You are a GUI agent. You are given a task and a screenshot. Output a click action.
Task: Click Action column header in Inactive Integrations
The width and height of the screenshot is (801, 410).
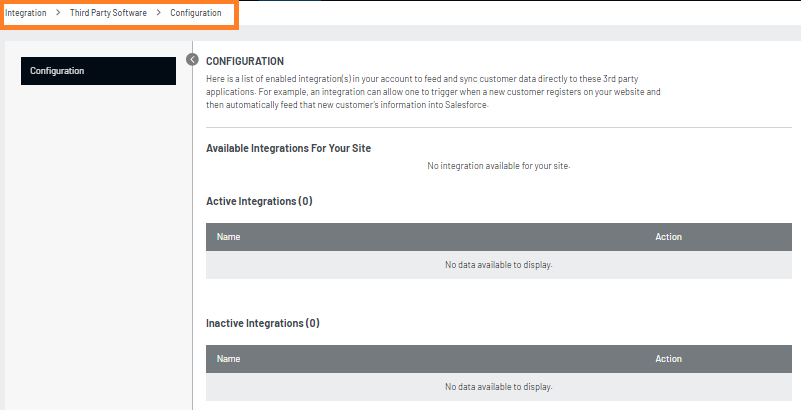point(668,359)
